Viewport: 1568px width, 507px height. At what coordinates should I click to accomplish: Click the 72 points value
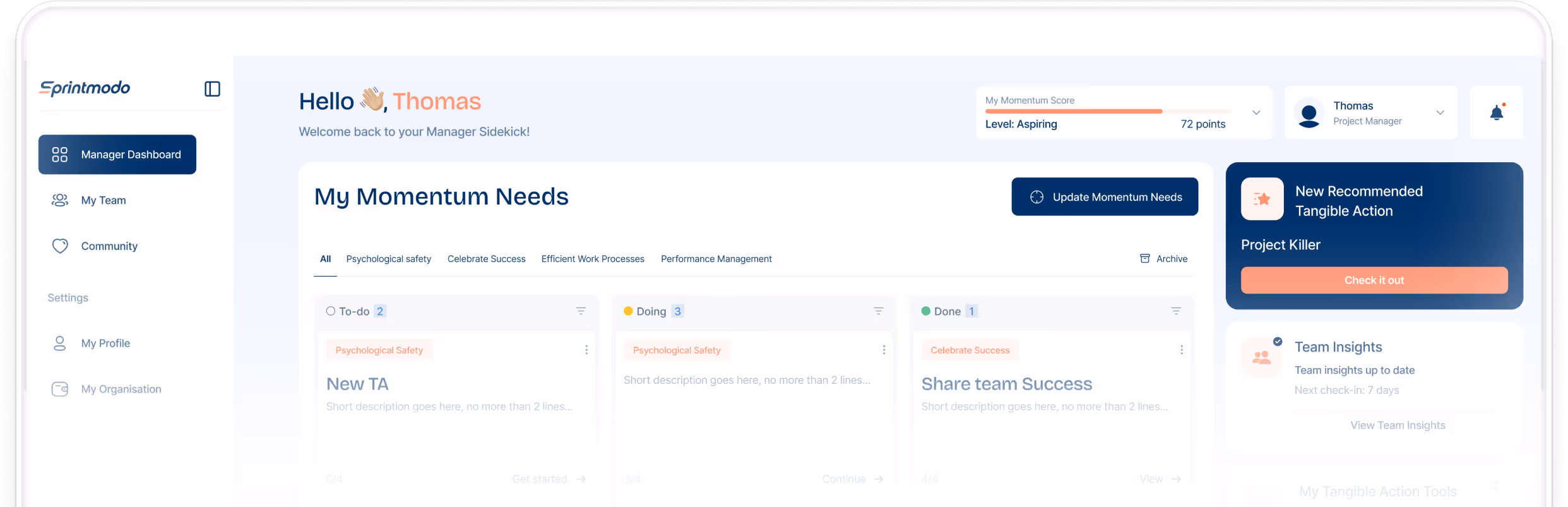(1203, 124)
